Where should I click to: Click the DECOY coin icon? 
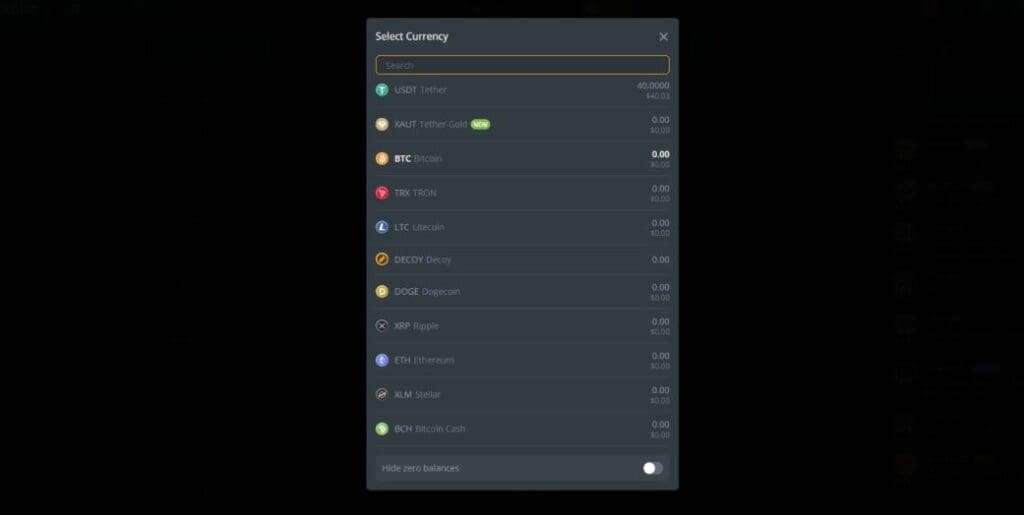point(382,260)
